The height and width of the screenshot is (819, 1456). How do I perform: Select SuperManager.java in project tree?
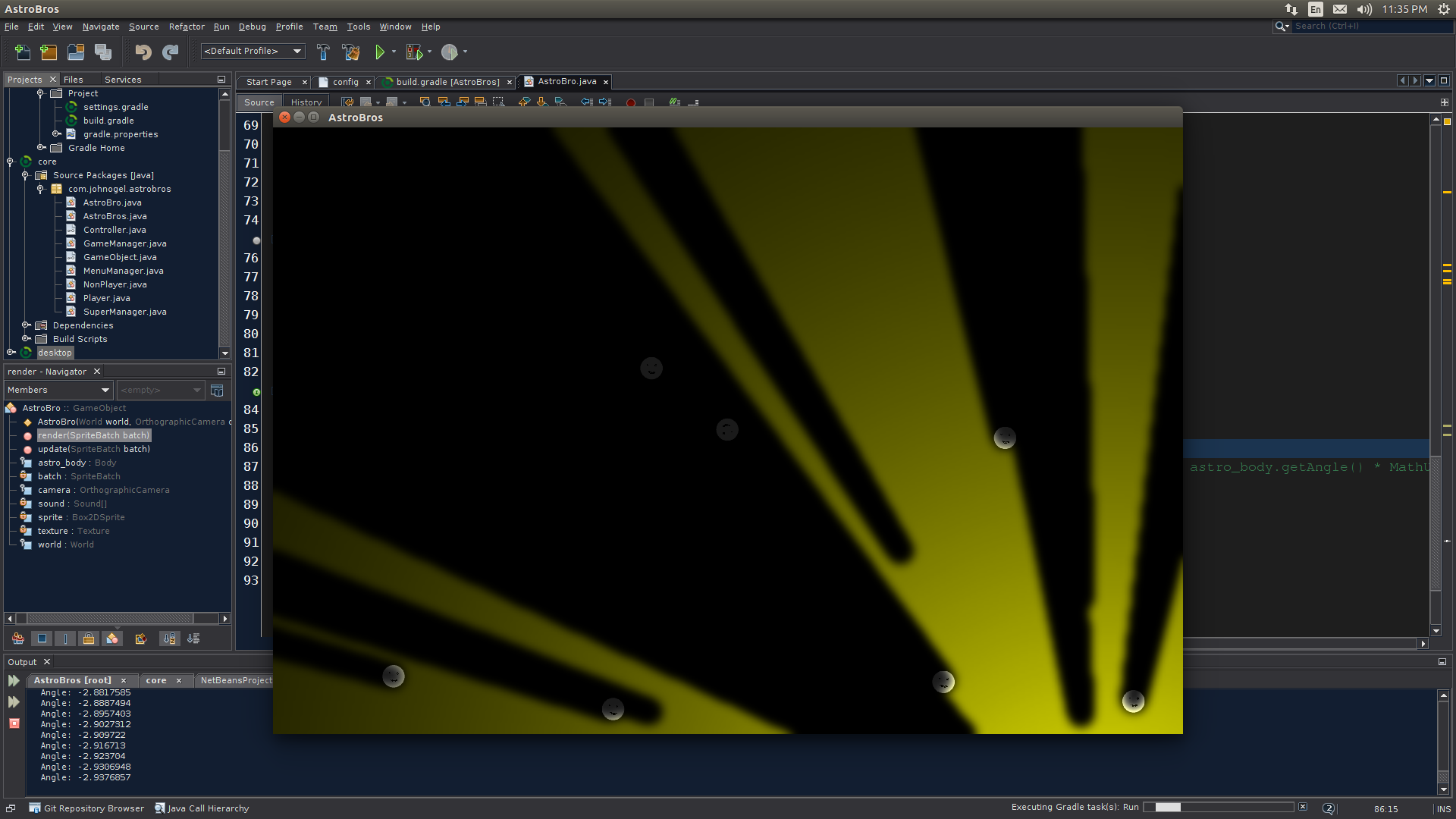pos(124,312)
